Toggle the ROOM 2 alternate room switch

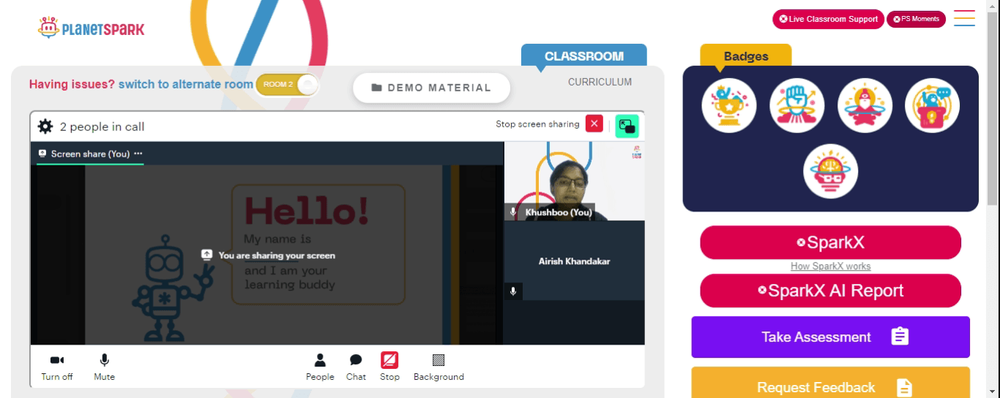pos(288,84)
